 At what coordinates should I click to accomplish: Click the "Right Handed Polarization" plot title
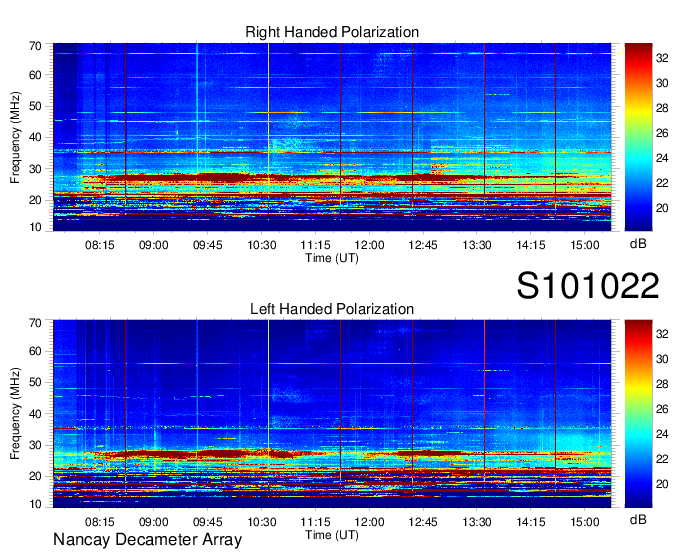click(332, 32)
